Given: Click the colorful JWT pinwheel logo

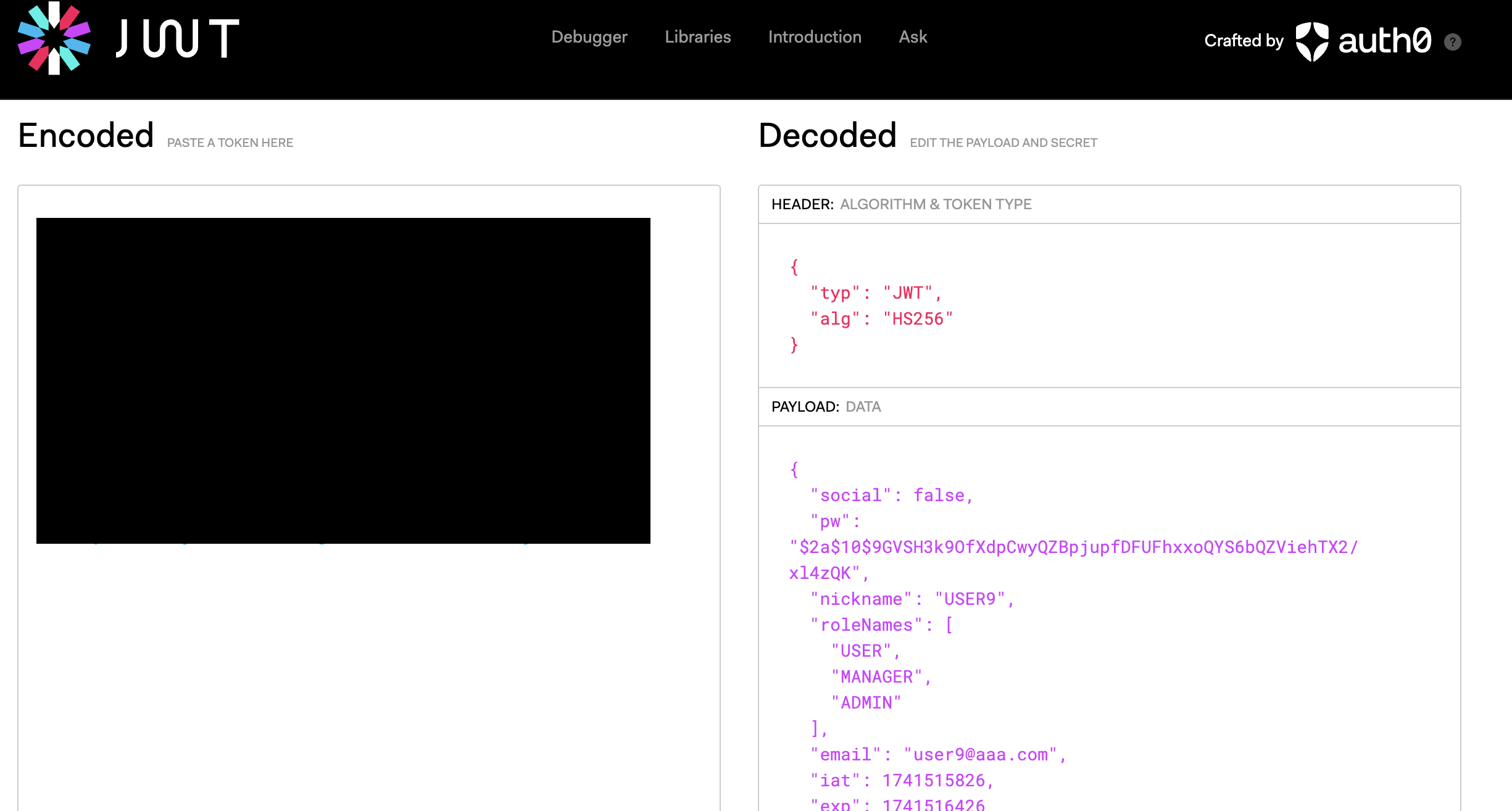Looking at the screenshot, I should coord(54,38).
